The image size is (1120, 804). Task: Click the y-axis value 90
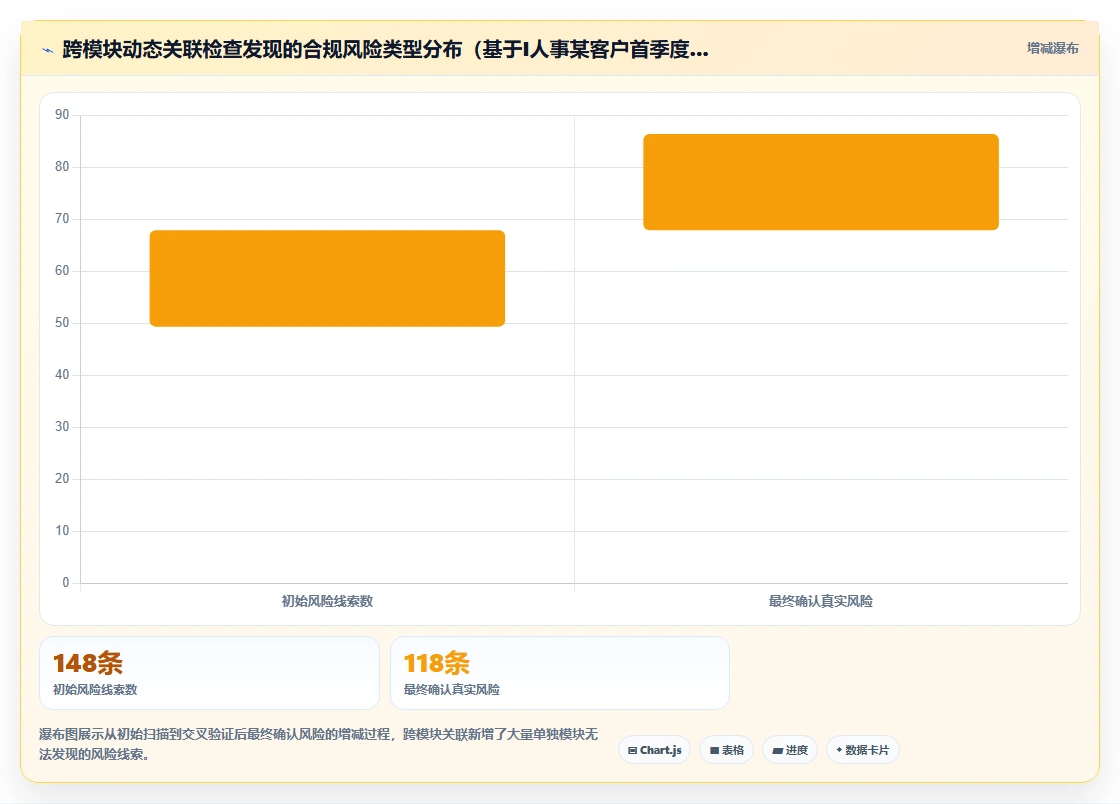coord(62,114)
